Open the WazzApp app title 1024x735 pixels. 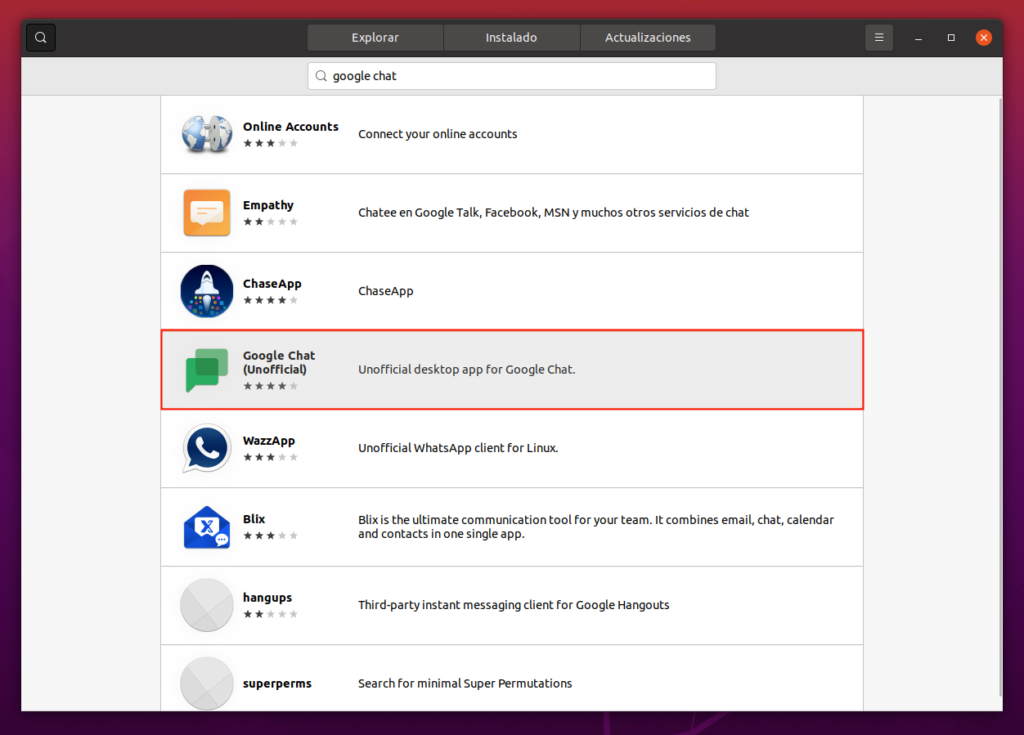pos(268,440)
